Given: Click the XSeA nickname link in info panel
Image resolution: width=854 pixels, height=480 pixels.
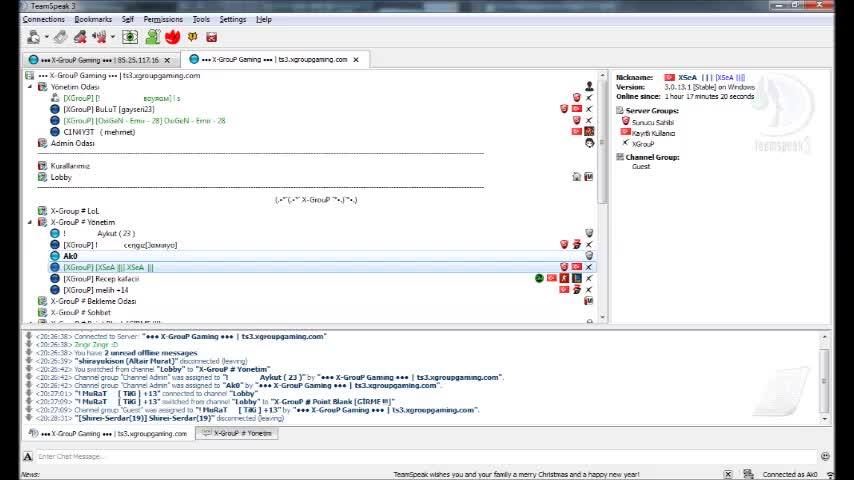Looking at the screenshot, I should point(729,78).
